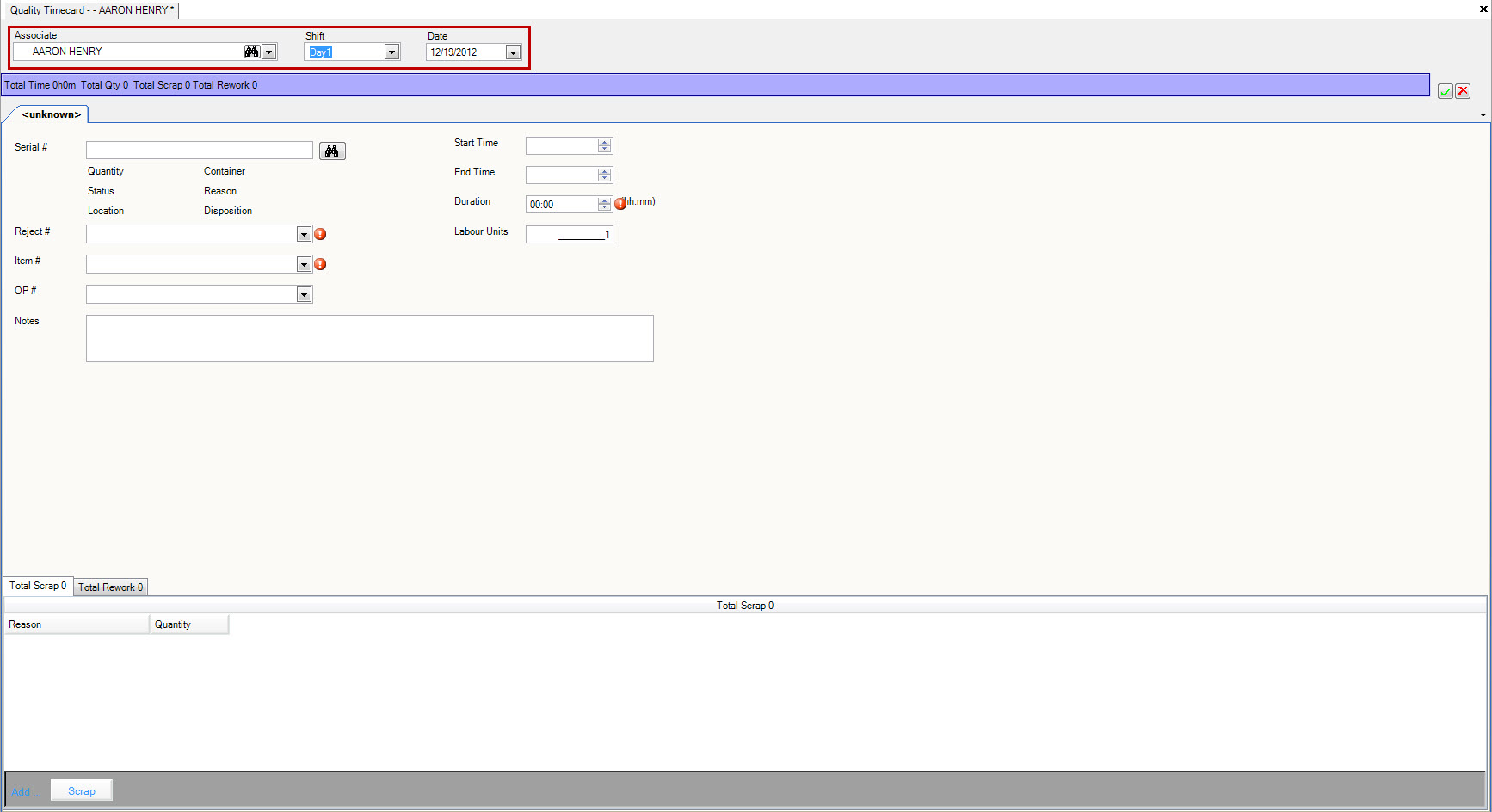
Task: Click the Labour Units field
Action: click(570, 234)
